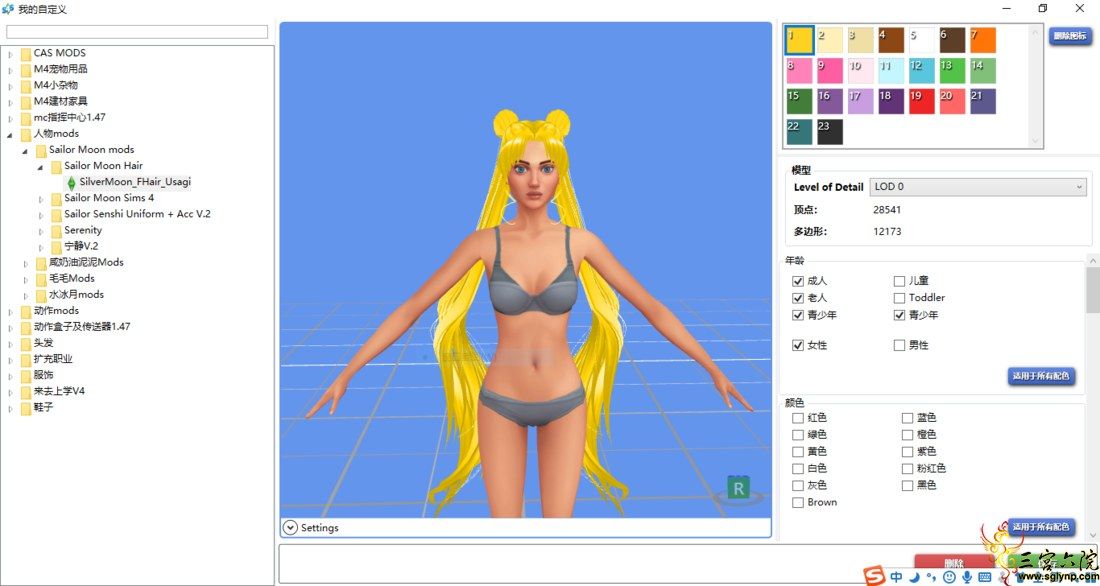This screenshot has height=586, width=1100.
Task: Select the 宁静V.2 tree item
Action: tap(81, 246)
